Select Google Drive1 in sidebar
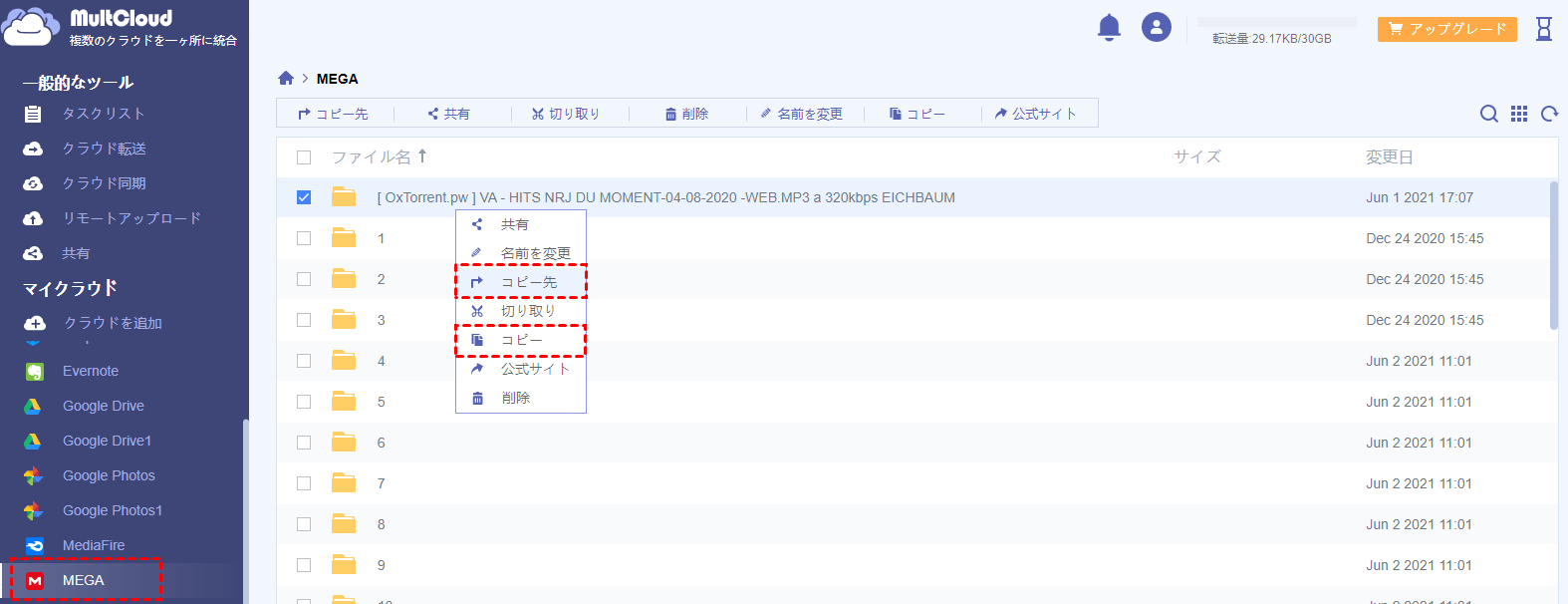The width and height of the screenshot is (1568, 604). click(x=107, y=441)
